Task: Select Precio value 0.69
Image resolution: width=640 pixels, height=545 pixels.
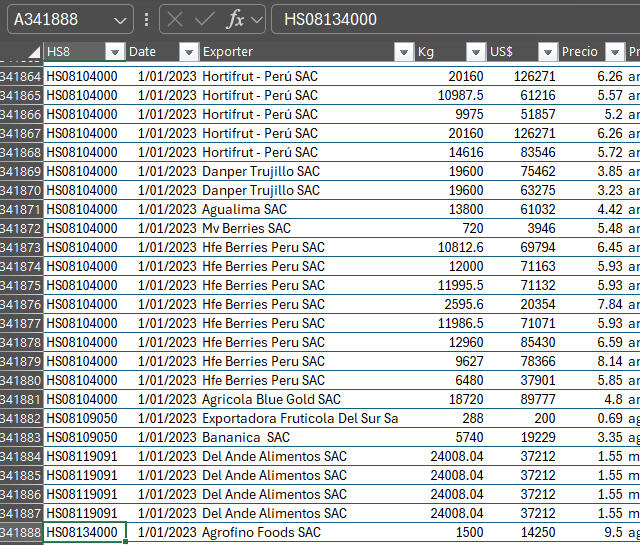Action: click(592, 418)
